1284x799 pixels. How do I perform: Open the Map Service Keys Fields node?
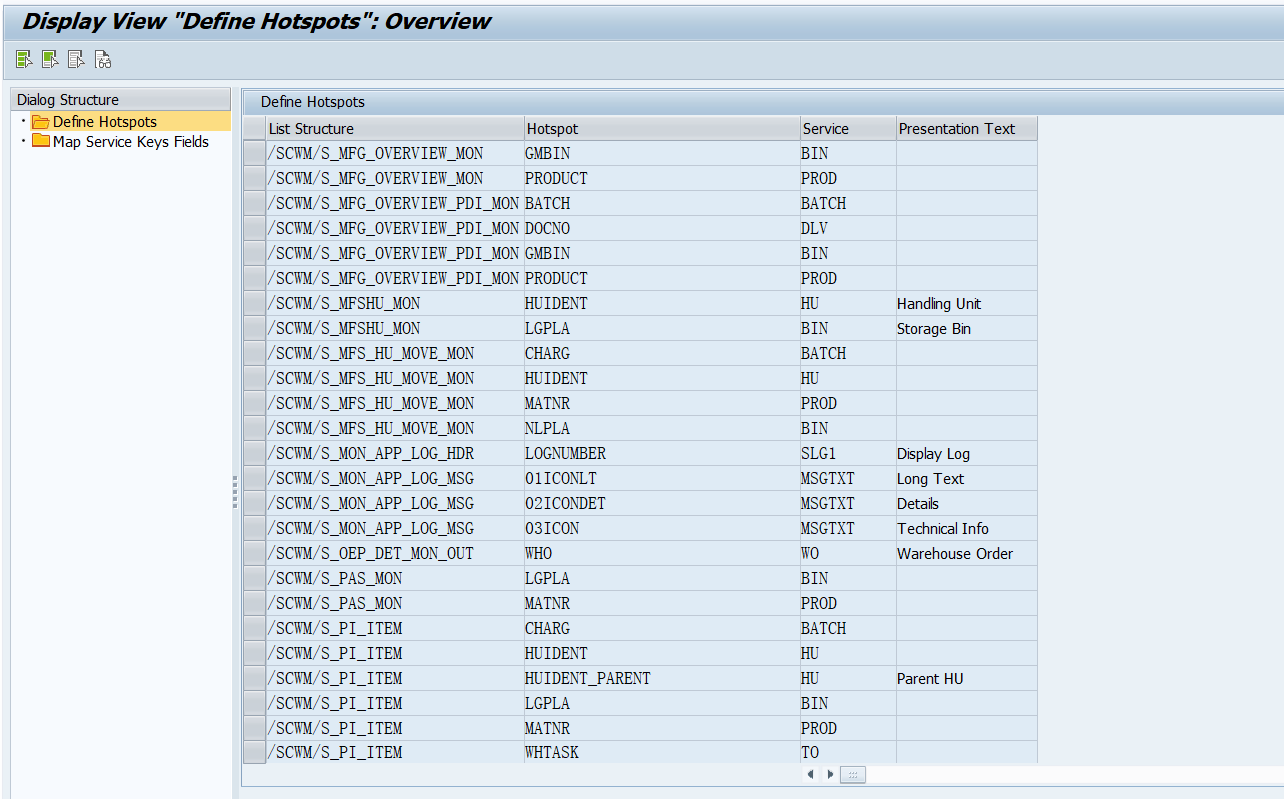pos(131,142)
